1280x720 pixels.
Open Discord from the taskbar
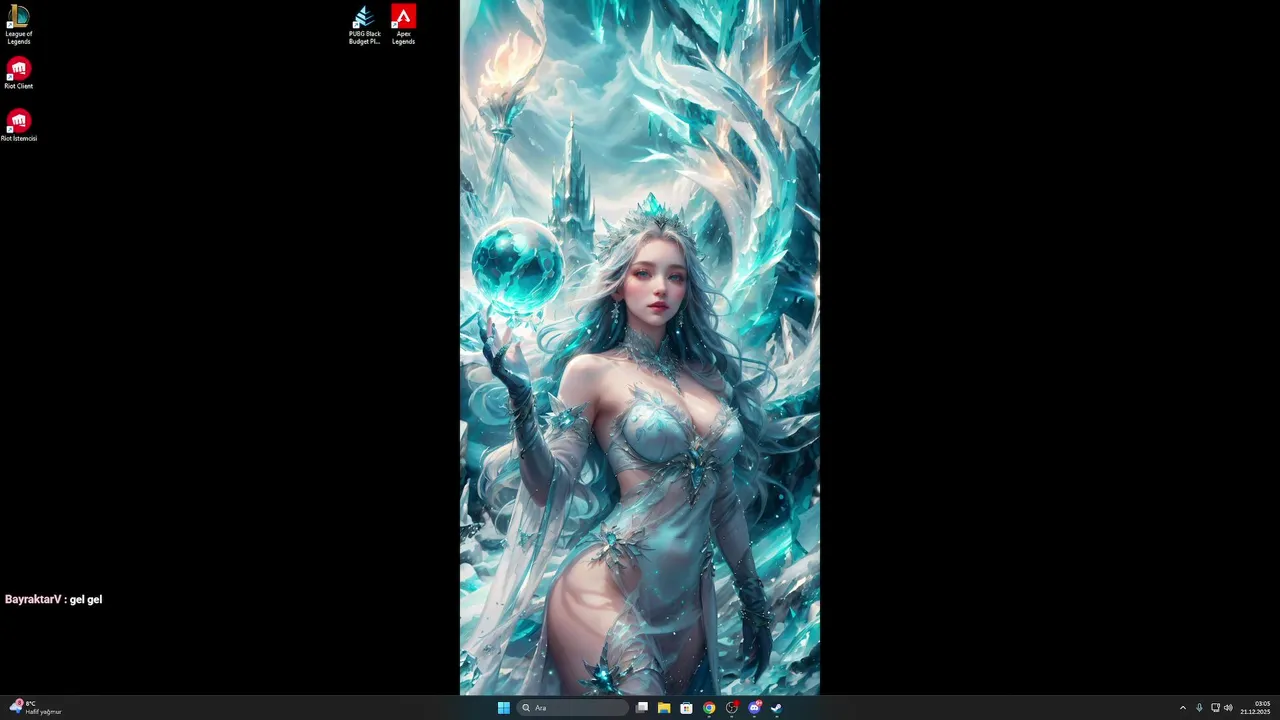pyautogui.click(x=755, y=708)
